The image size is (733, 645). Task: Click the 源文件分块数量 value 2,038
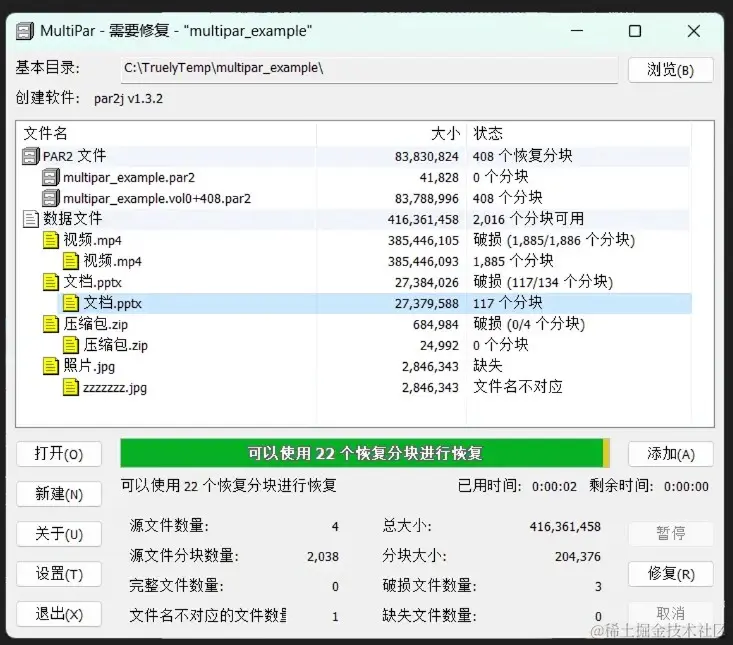[323, 557]
